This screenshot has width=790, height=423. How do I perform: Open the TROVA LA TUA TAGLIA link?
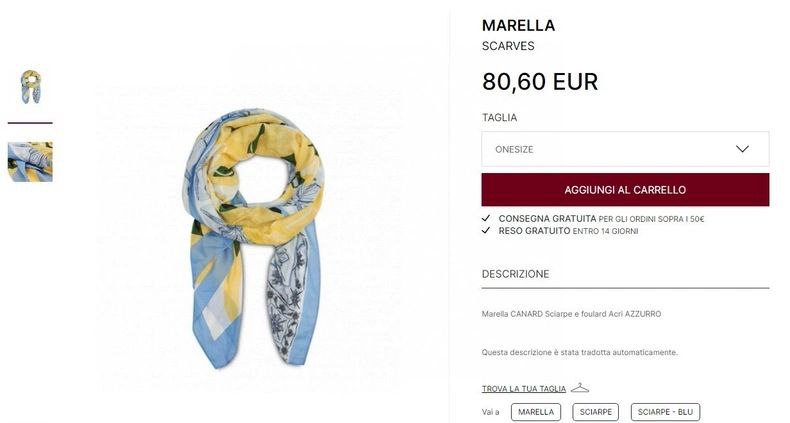click(524, 389)
